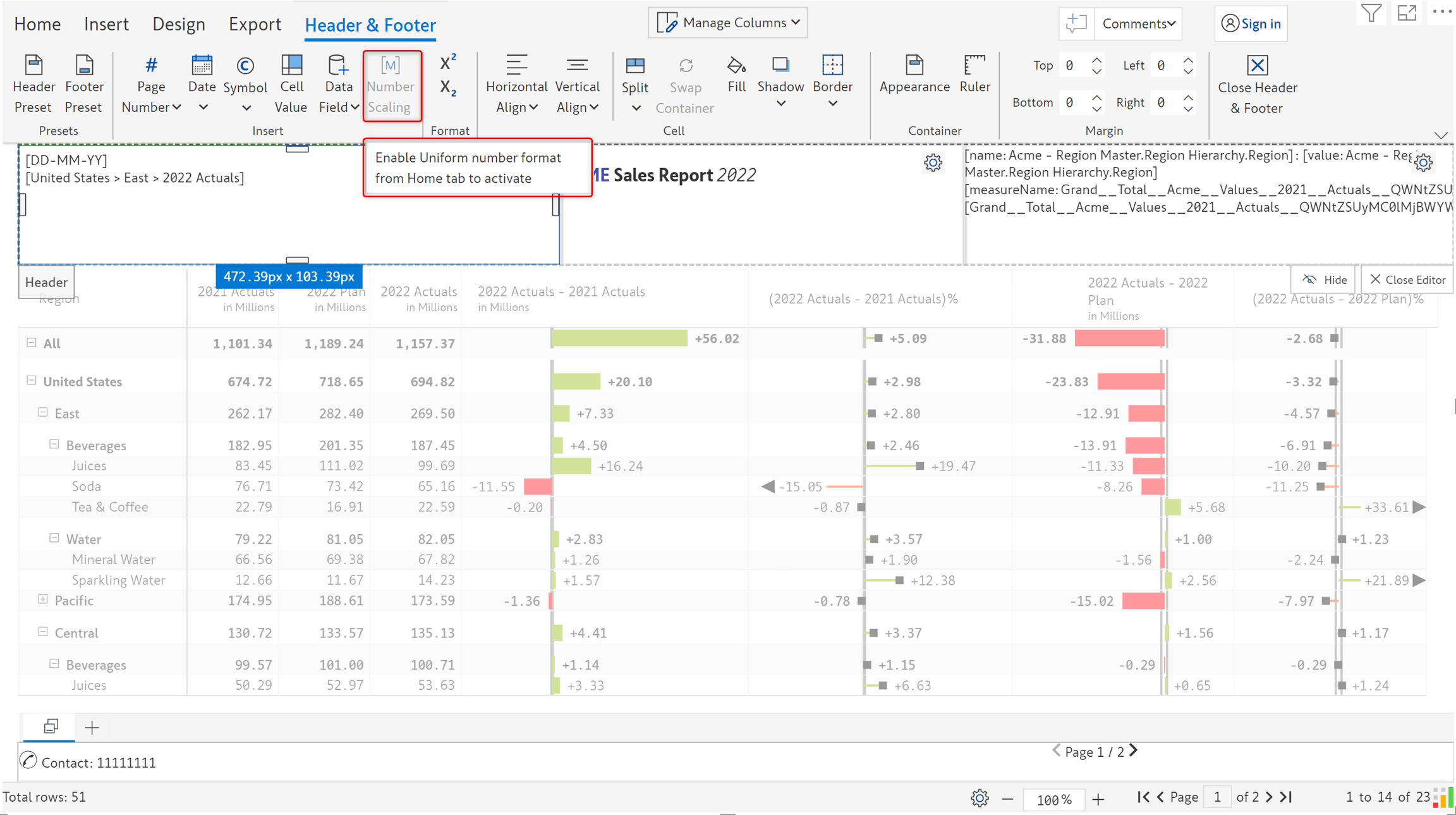Viewport: 1456px width, 815px height.
Task: Increase the Top margin value
Action: [x=1096, y=61]
